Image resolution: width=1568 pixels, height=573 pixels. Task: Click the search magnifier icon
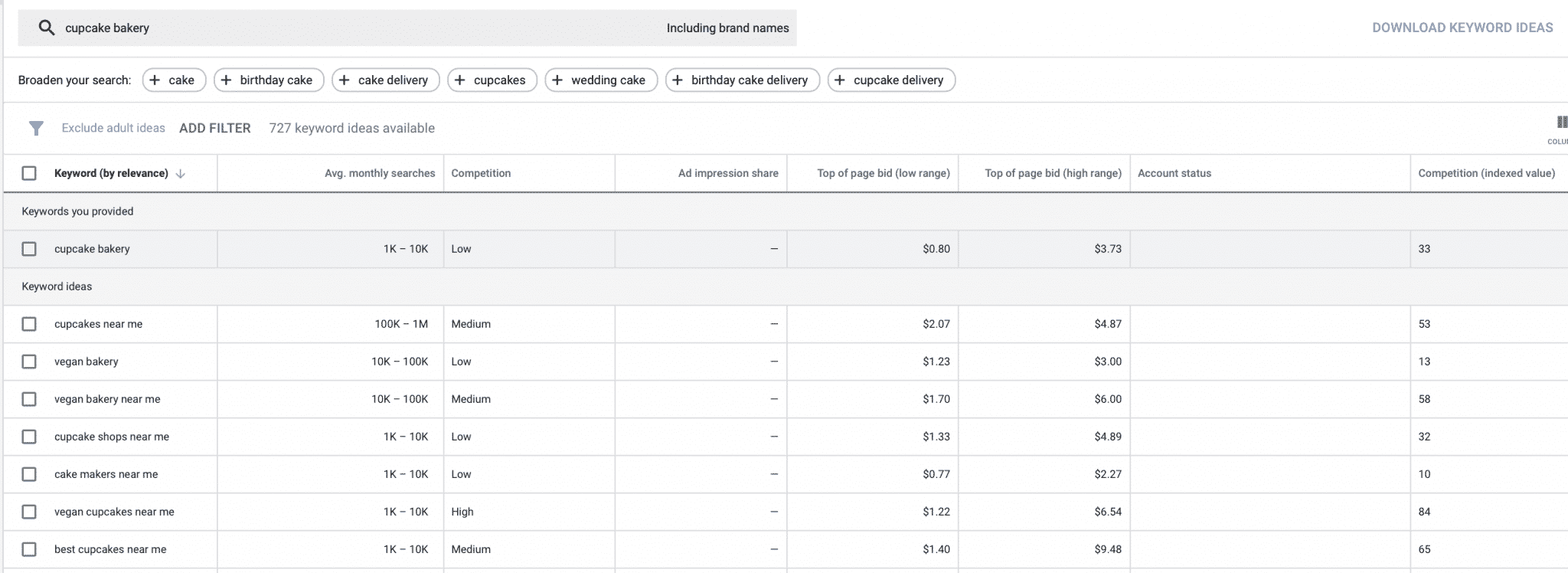[47, 28]
